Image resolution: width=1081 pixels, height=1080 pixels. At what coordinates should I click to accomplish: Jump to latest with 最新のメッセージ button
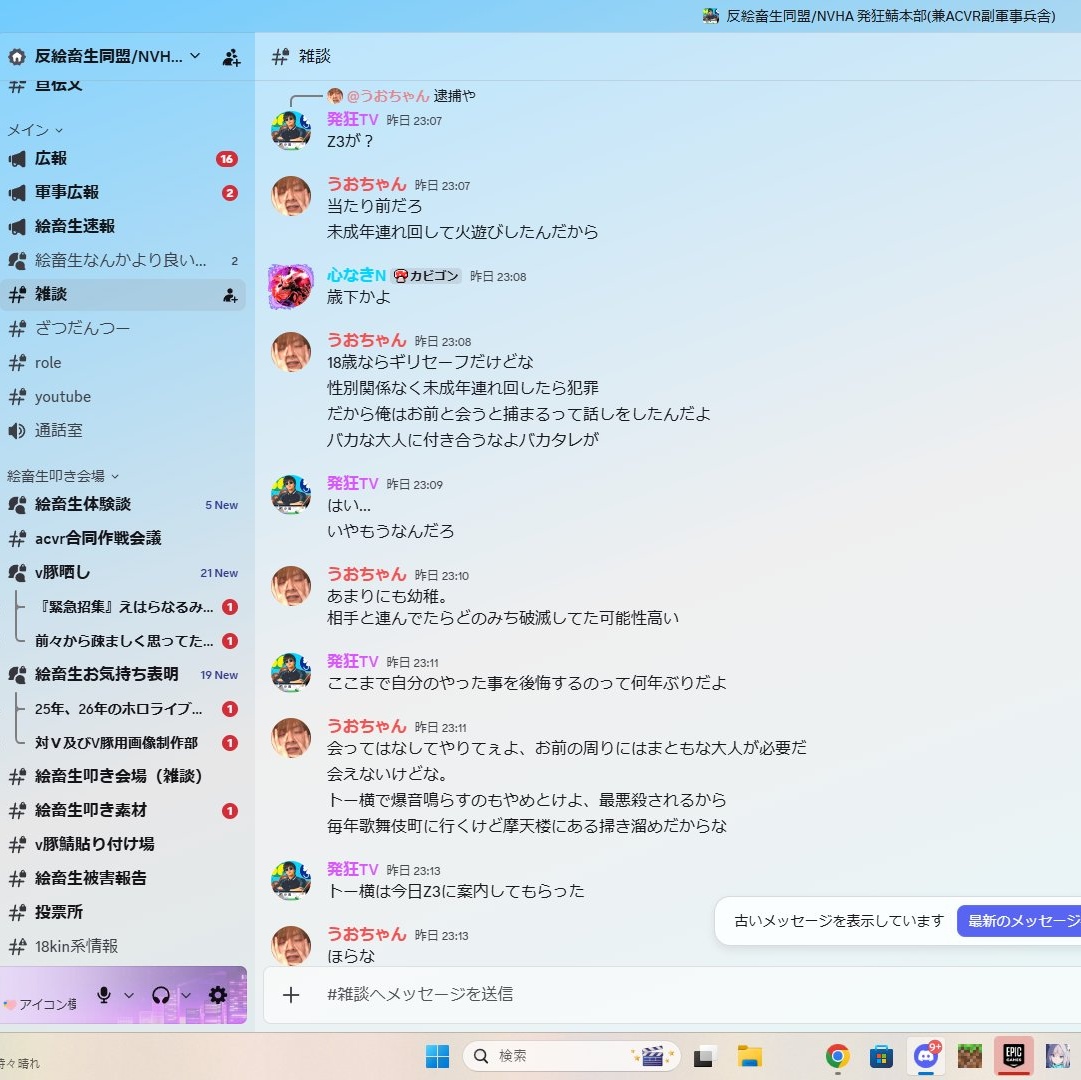1020,921
